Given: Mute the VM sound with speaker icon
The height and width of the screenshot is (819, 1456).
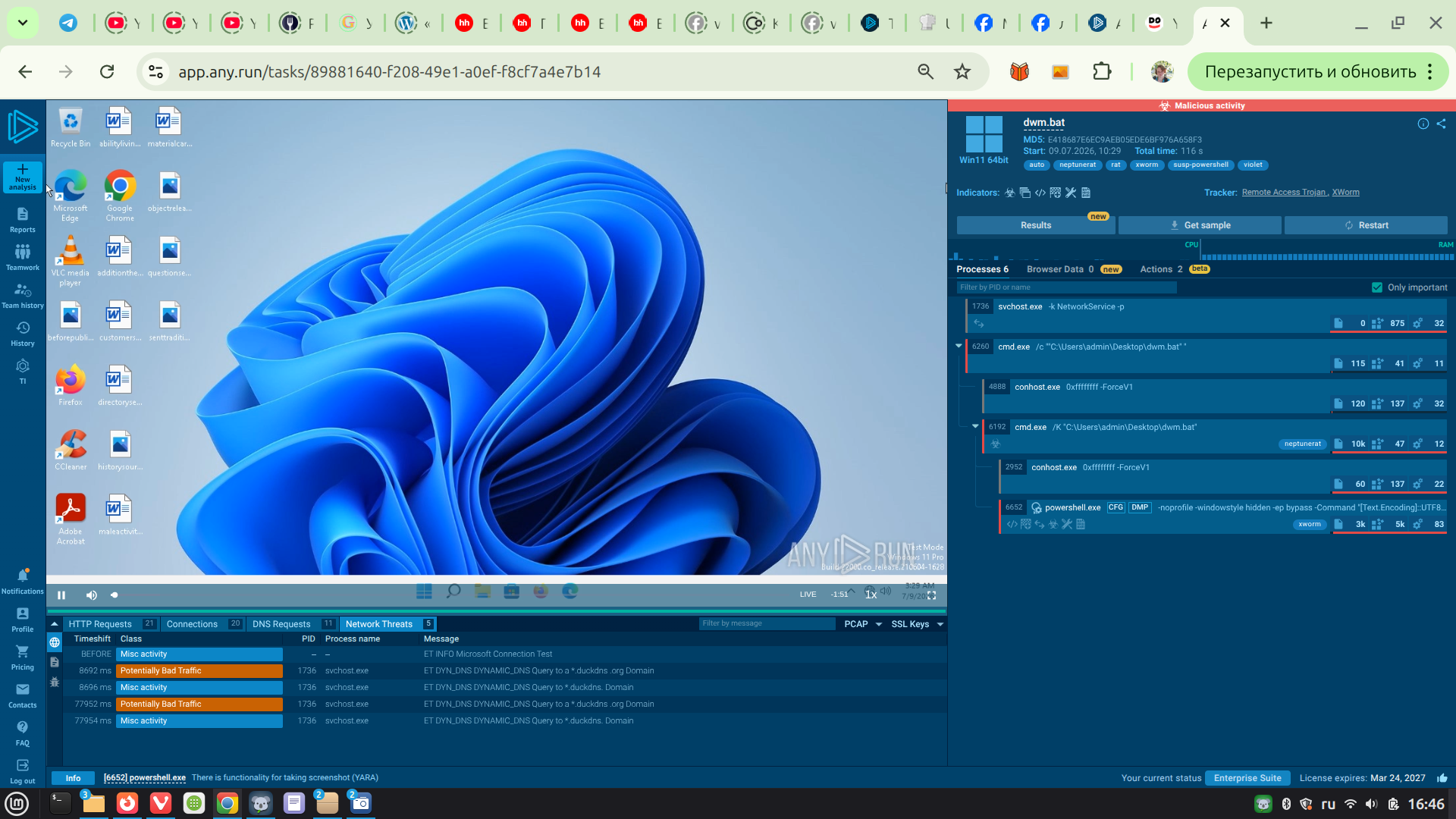Looking at the screenshot, I should (x=91, y=595).
